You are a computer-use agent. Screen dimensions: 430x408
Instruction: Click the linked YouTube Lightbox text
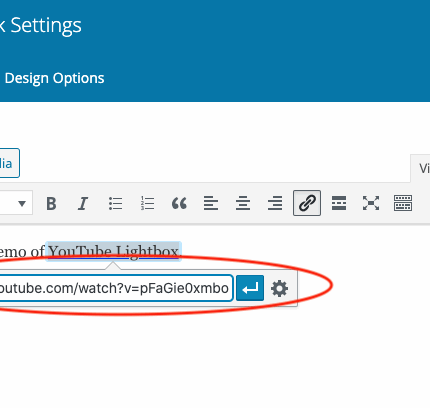point(114,251)
